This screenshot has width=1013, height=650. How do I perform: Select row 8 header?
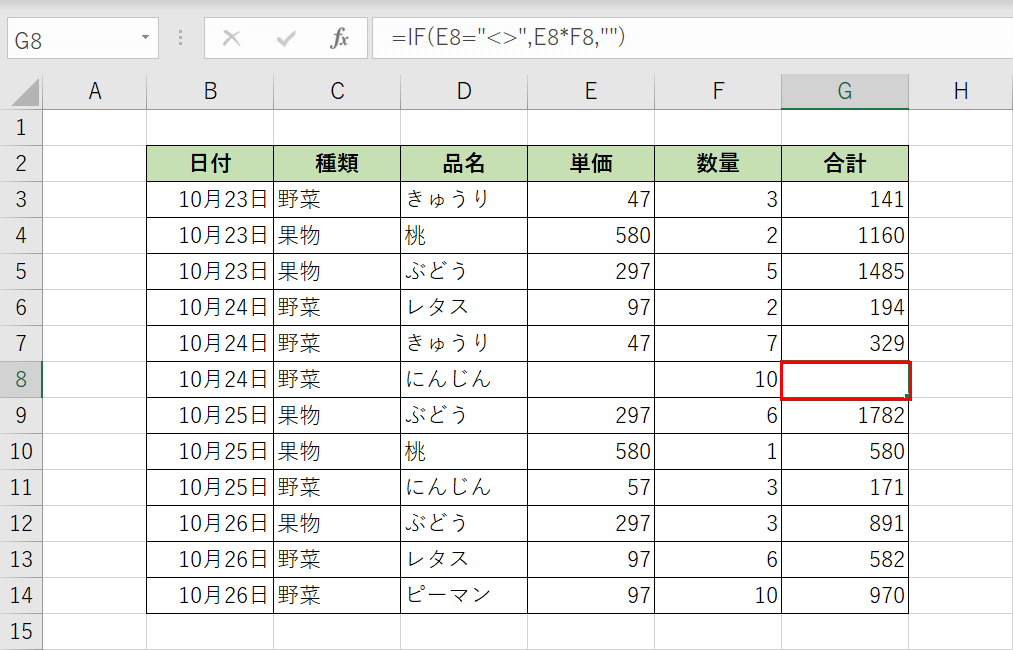click(x=22, y=379)
